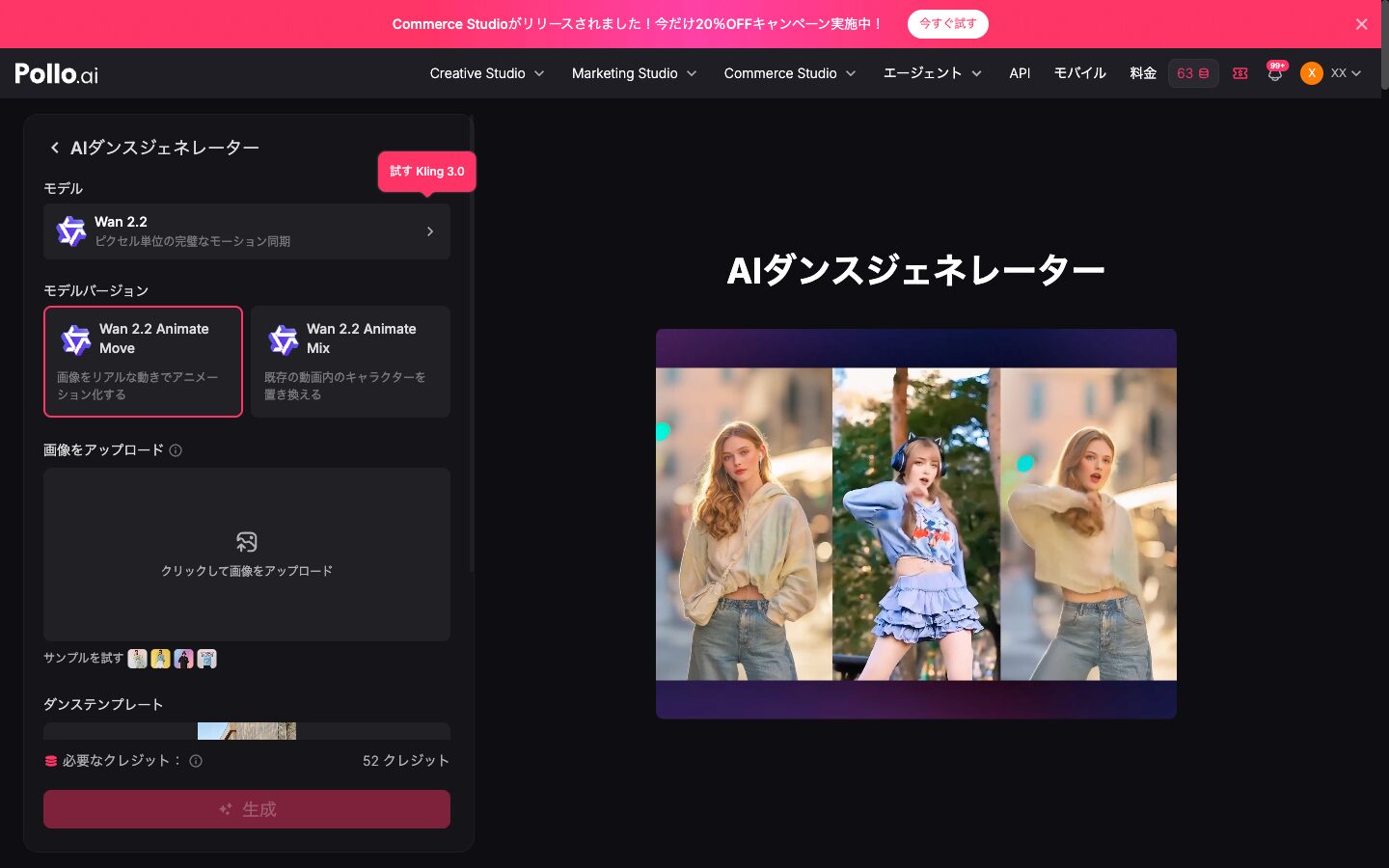Click the back arrow beside AIダンスジェネレーター
The width and height of the screenshot is (1389, 868).
coord(55,148)
